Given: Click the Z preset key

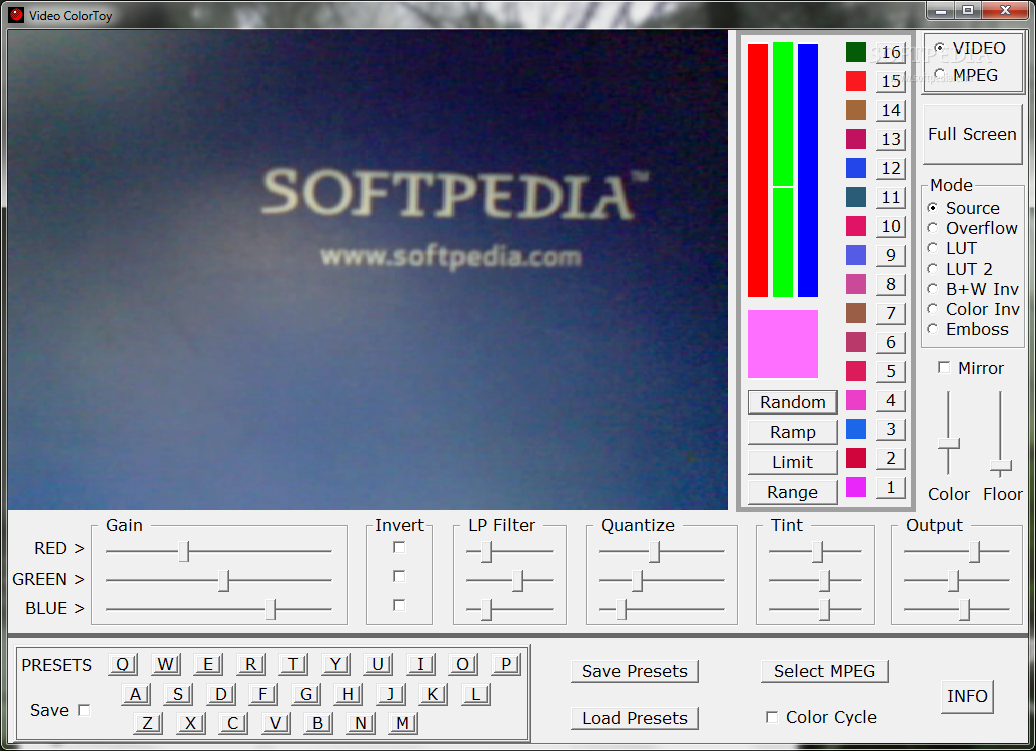Looking at the screenshot, I should pos(148,723).
